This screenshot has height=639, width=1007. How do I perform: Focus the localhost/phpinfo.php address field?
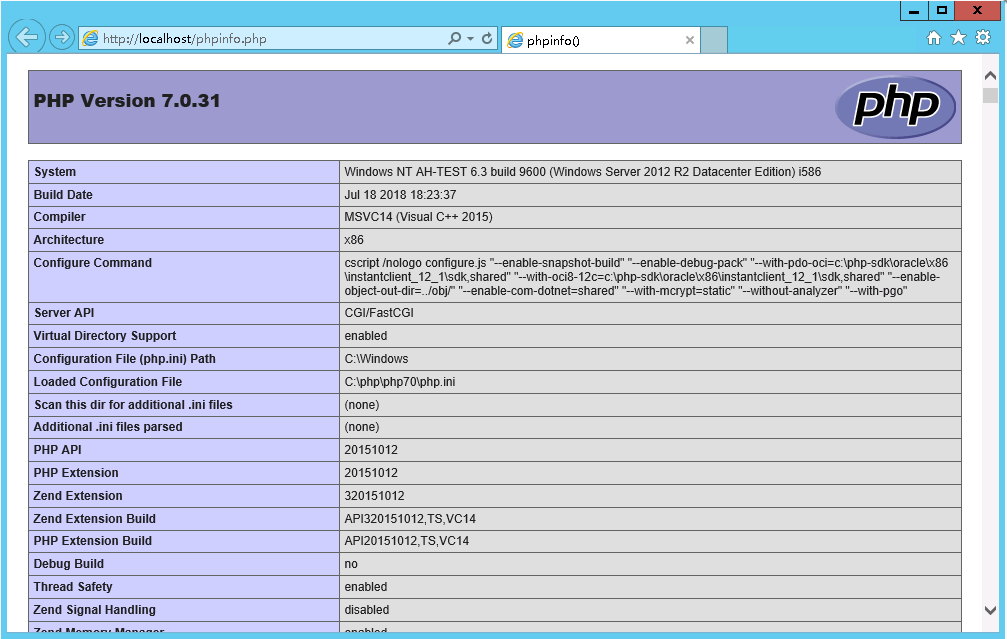[270, 39]
